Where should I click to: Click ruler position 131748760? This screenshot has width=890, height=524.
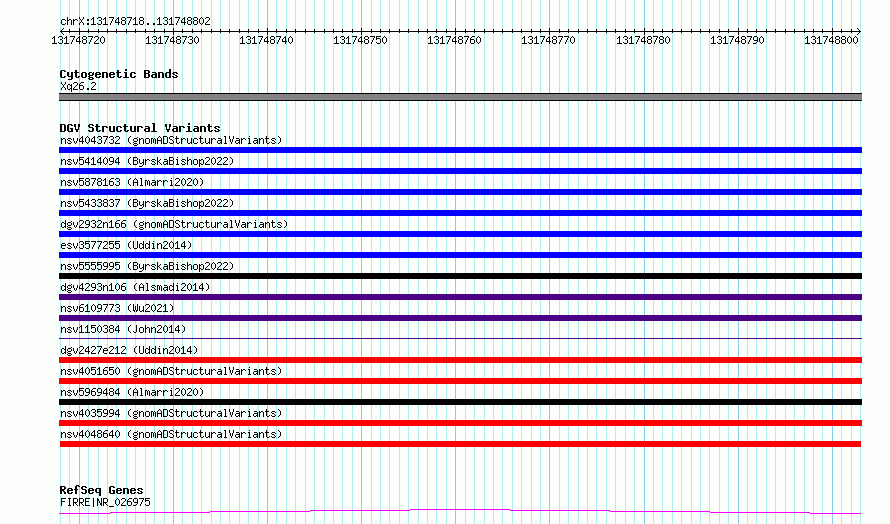tap(454, 40)
